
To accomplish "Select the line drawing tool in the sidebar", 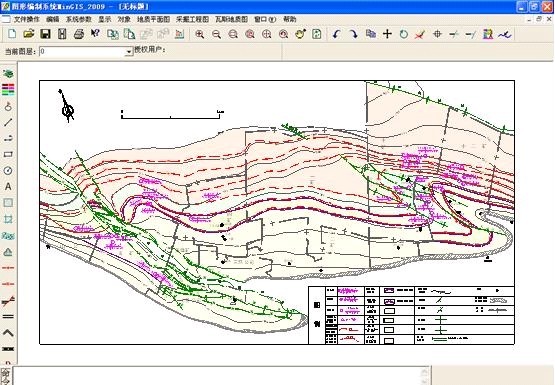I will tap(8, 122).
